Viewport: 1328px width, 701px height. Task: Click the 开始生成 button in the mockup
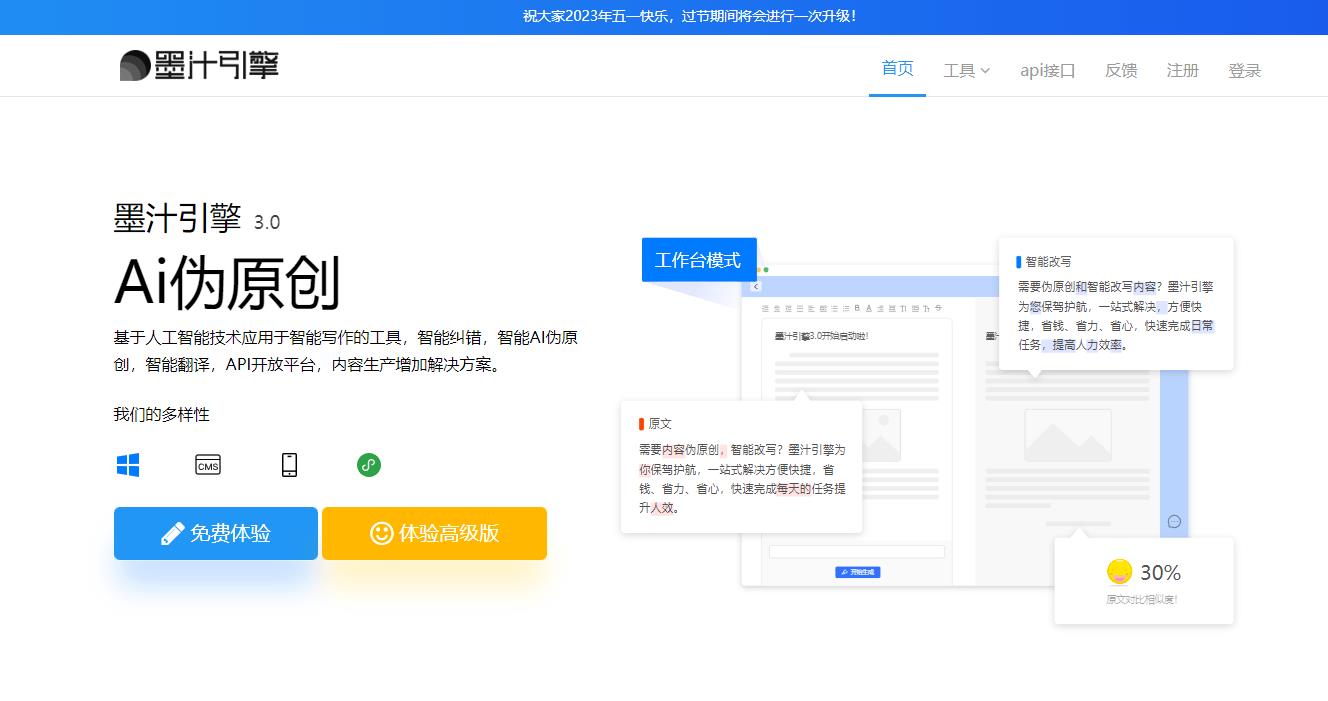pos(858,571)
